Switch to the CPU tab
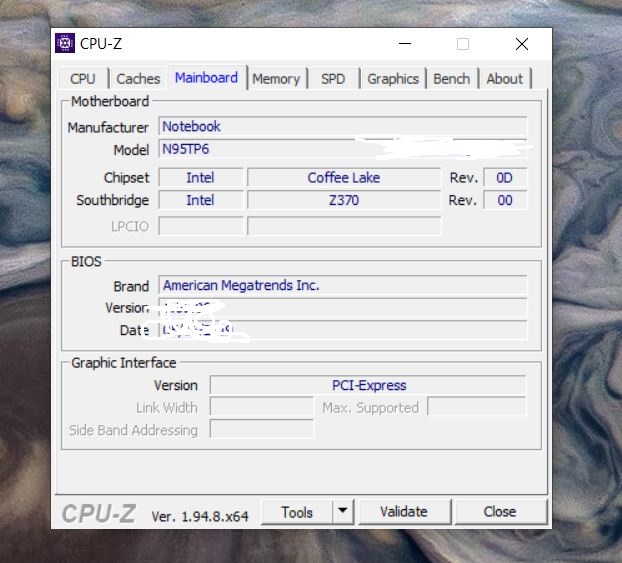 coord(83,79)
